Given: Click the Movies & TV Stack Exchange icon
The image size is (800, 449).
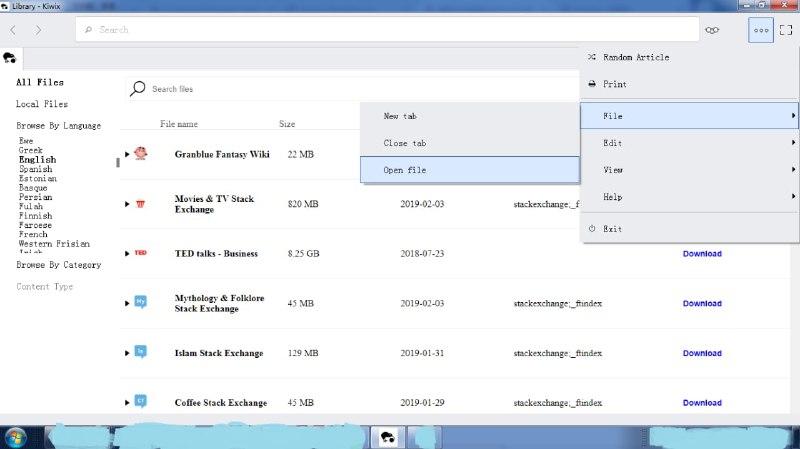Looking at the screenshot, I should (140, 204).
